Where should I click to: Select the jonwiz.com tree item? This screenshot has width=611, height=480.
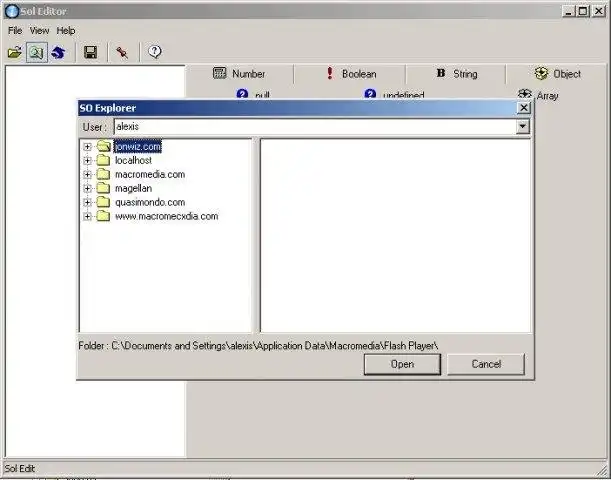tap(138, 146)
